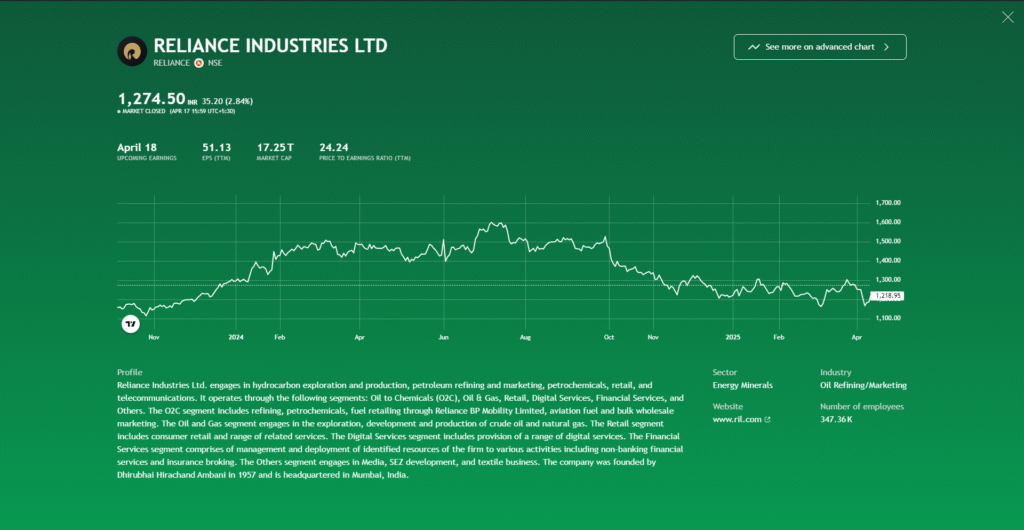Click external link icon beside www.ril.com
1024x530 pixels.
767,420
